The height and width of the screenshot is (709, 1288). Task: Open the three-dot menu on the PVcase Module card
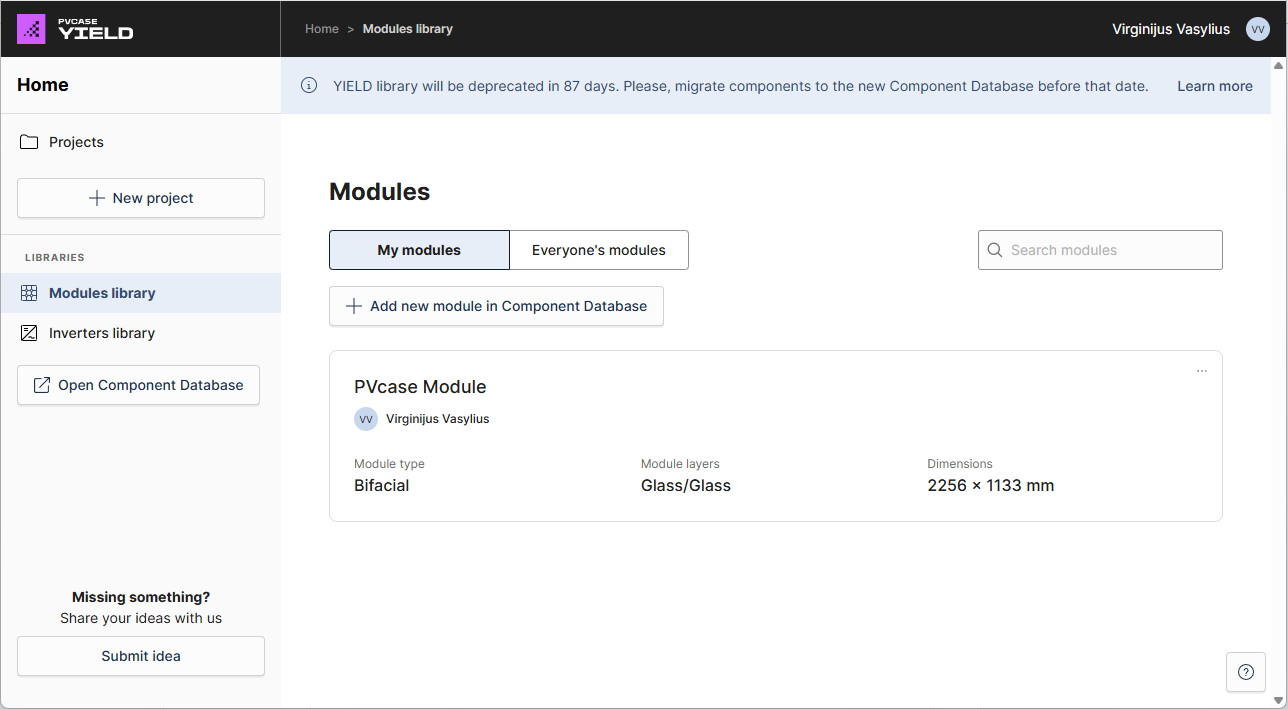1202,371
